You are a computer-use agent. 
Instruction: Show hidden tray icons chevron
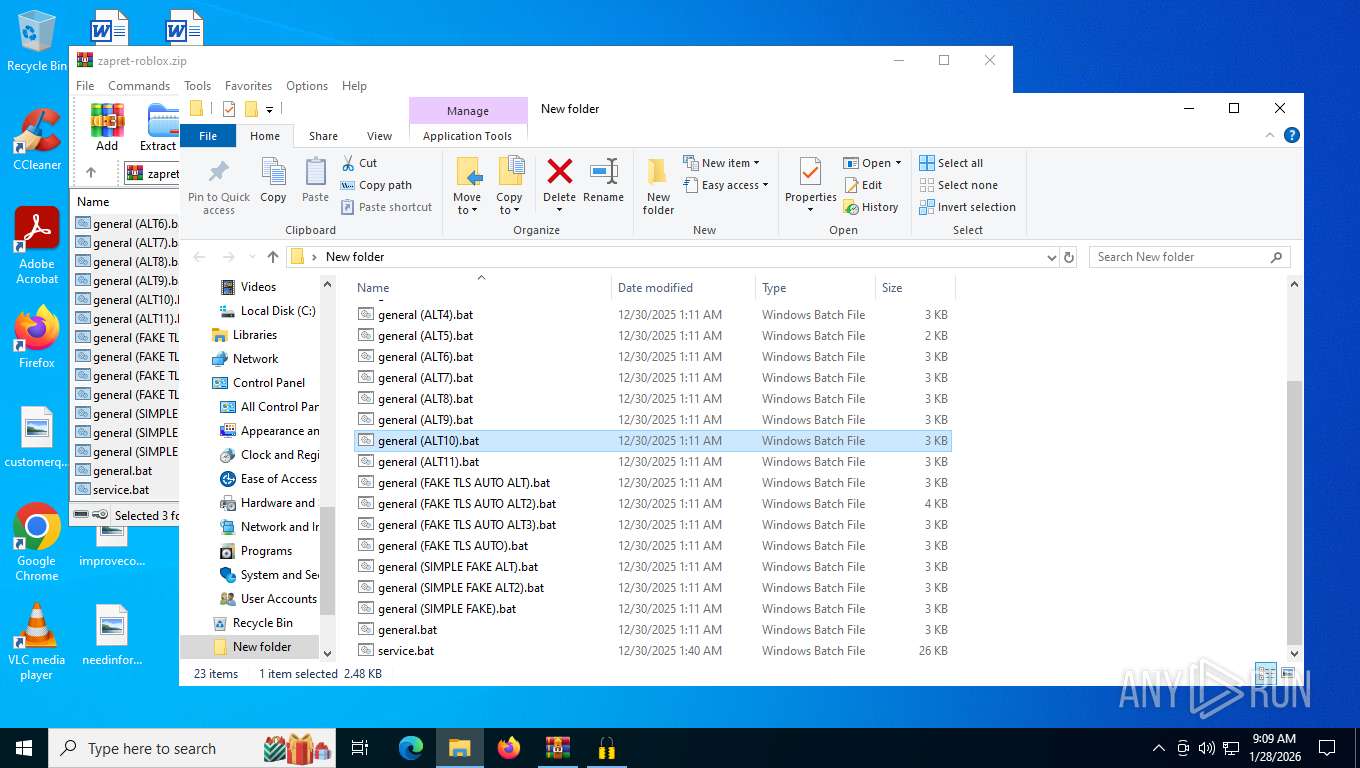click(1159, 748)
